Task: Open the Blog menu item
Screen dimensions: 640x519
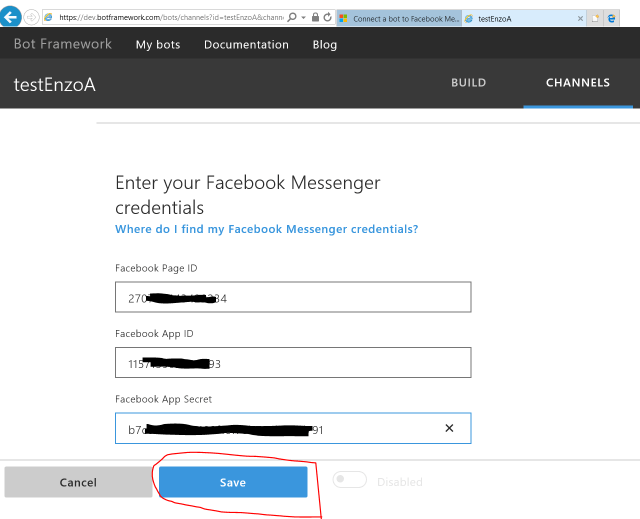Action: pos(325,44)
